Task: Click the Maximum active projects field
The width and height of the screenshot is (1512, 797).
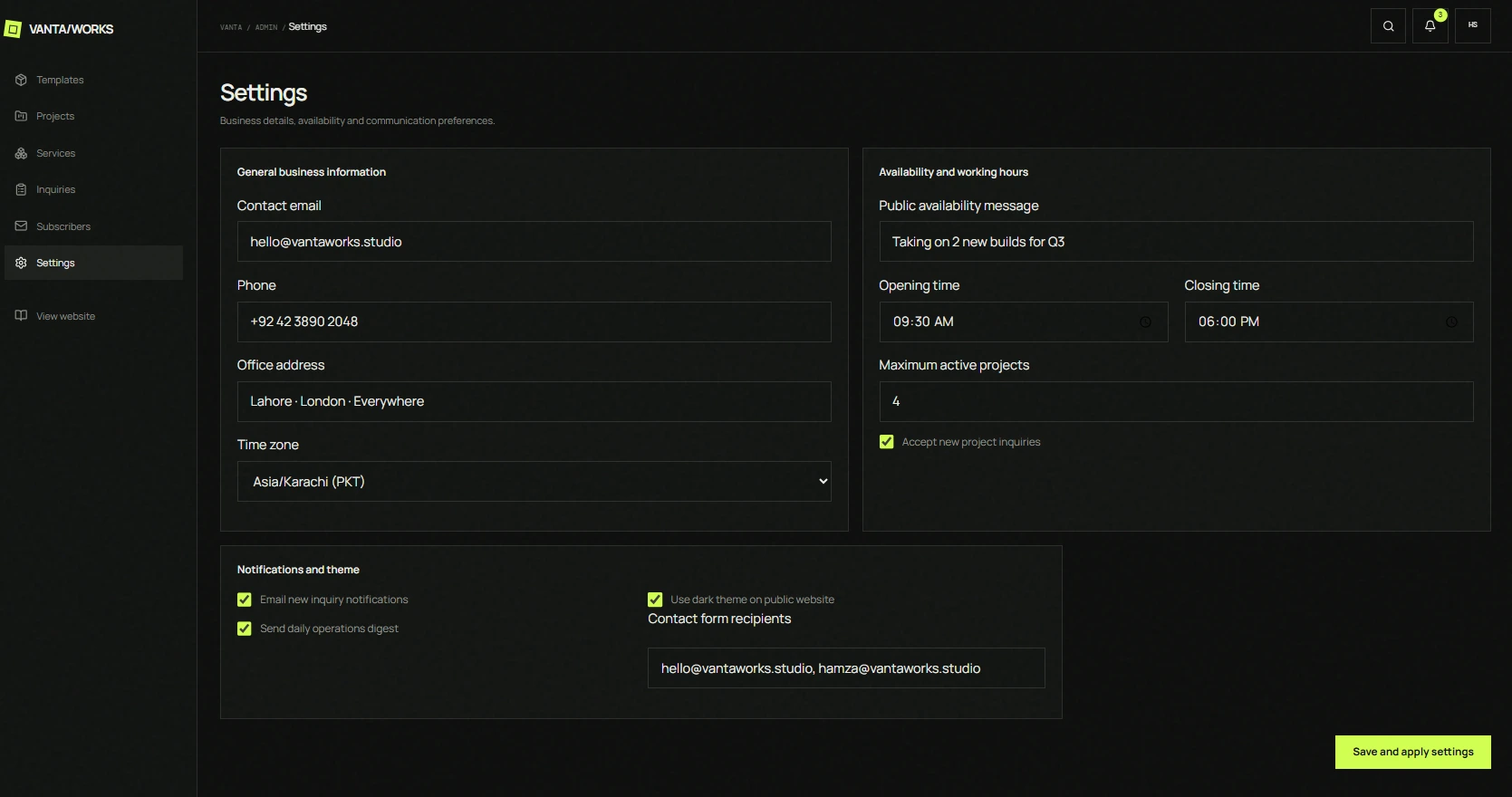Action: pyautogui.click(x=1176, y=401)
